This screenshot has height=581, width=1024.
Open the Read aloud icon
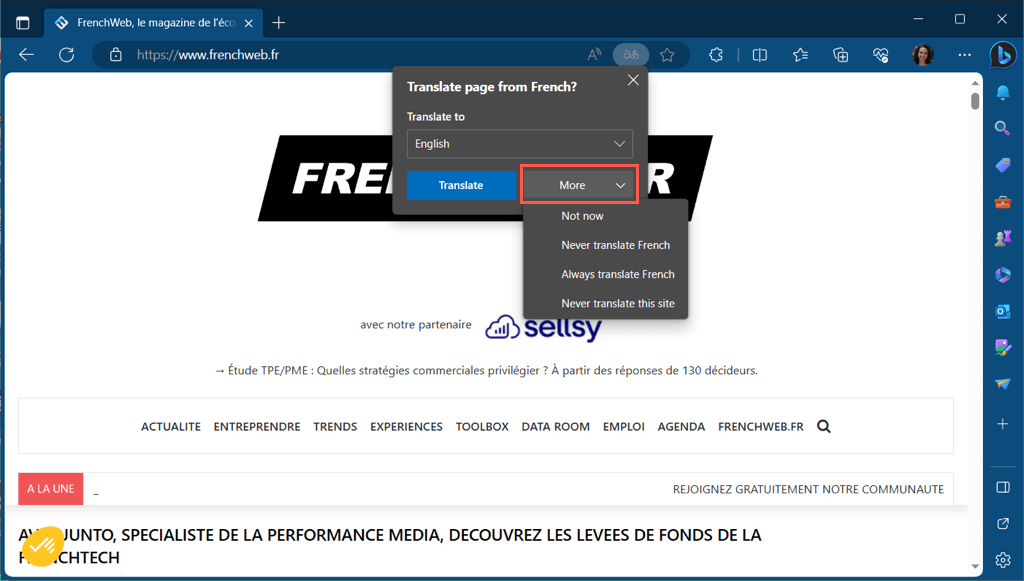point(594,55)
